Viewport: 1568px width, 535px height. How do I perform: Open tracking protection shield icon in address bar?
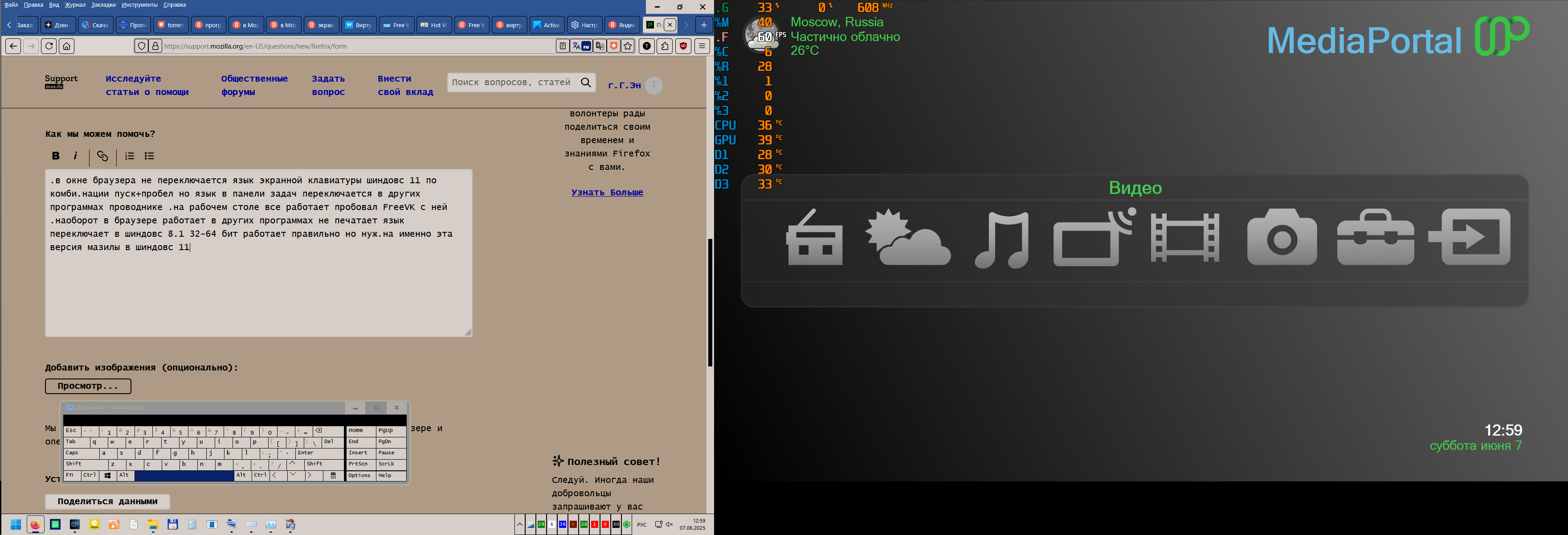coord(141,46)
